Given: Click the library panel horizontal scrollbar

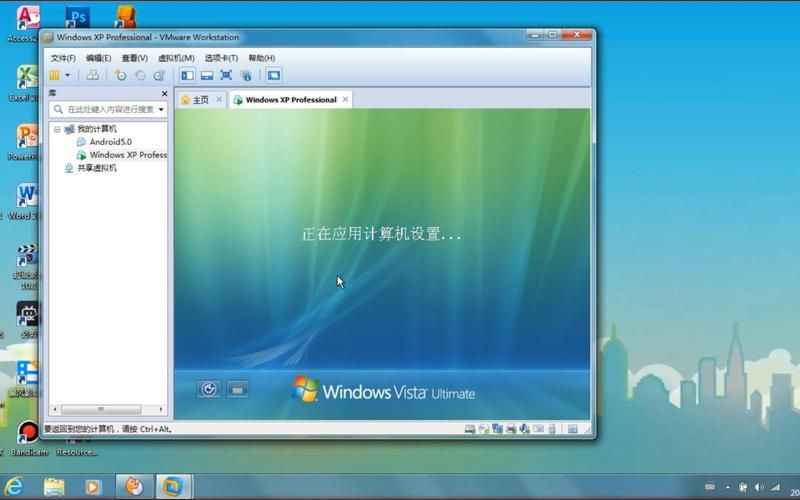Looking at the screenshot, I should click(x=108, y=409).
